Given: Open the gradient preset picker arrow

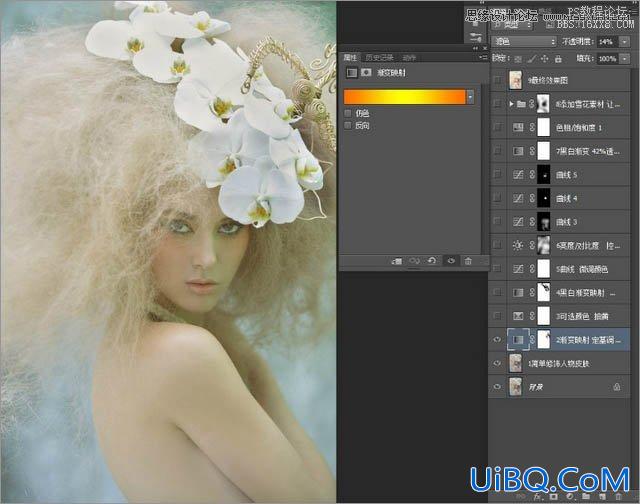Looking at the screenshot, I should (x=471, y=97).
